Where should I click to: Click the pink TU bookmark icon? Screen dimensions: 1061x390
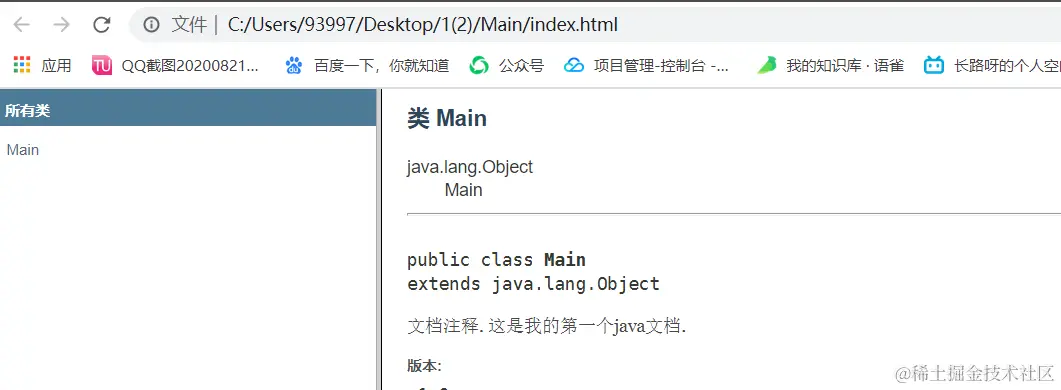102,65
